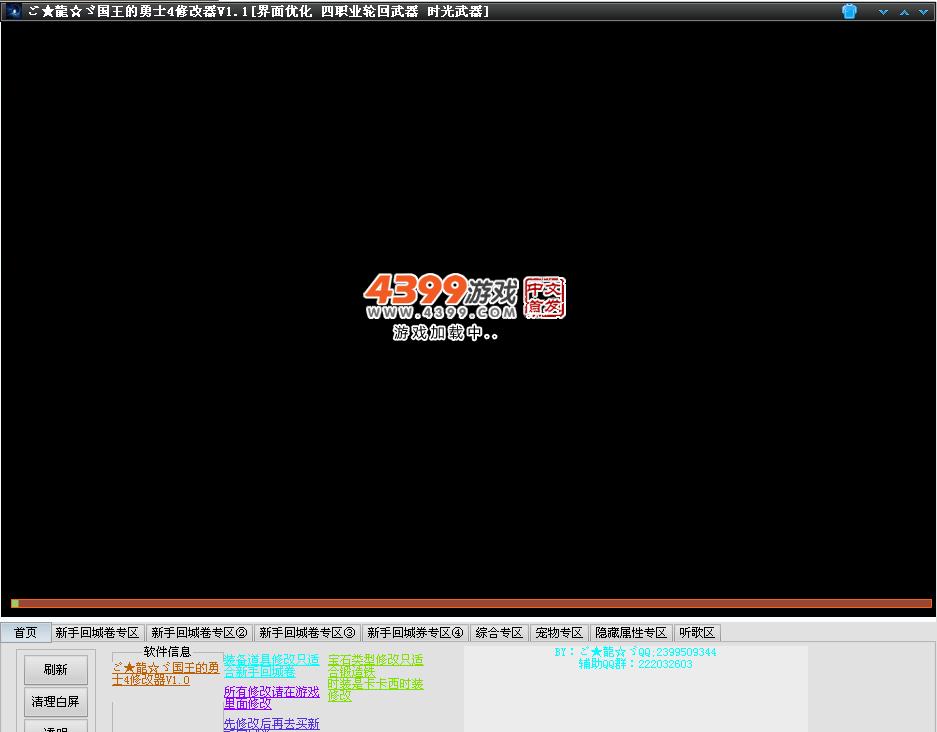Screen dimensions: 937x732
Task: Click the first down arrow beside the shirt icon
Action: point(883,12)
